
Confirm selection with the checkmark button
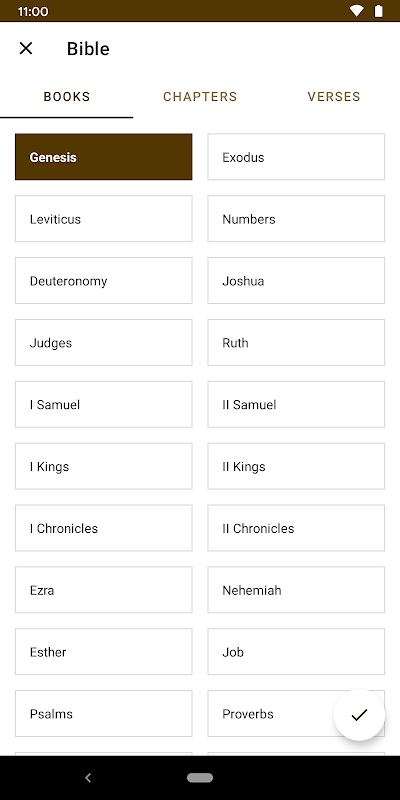tap(359, 715)
